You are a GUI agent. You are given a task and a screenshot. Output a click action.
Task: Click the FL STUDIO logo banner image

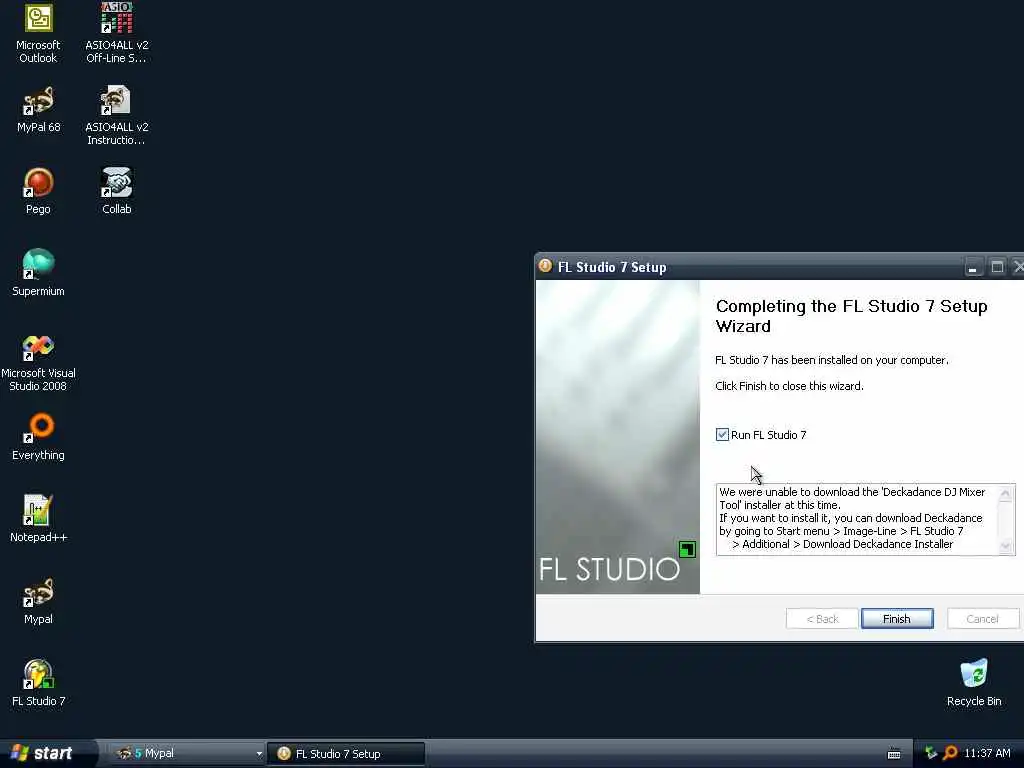[x=617, y=437]
